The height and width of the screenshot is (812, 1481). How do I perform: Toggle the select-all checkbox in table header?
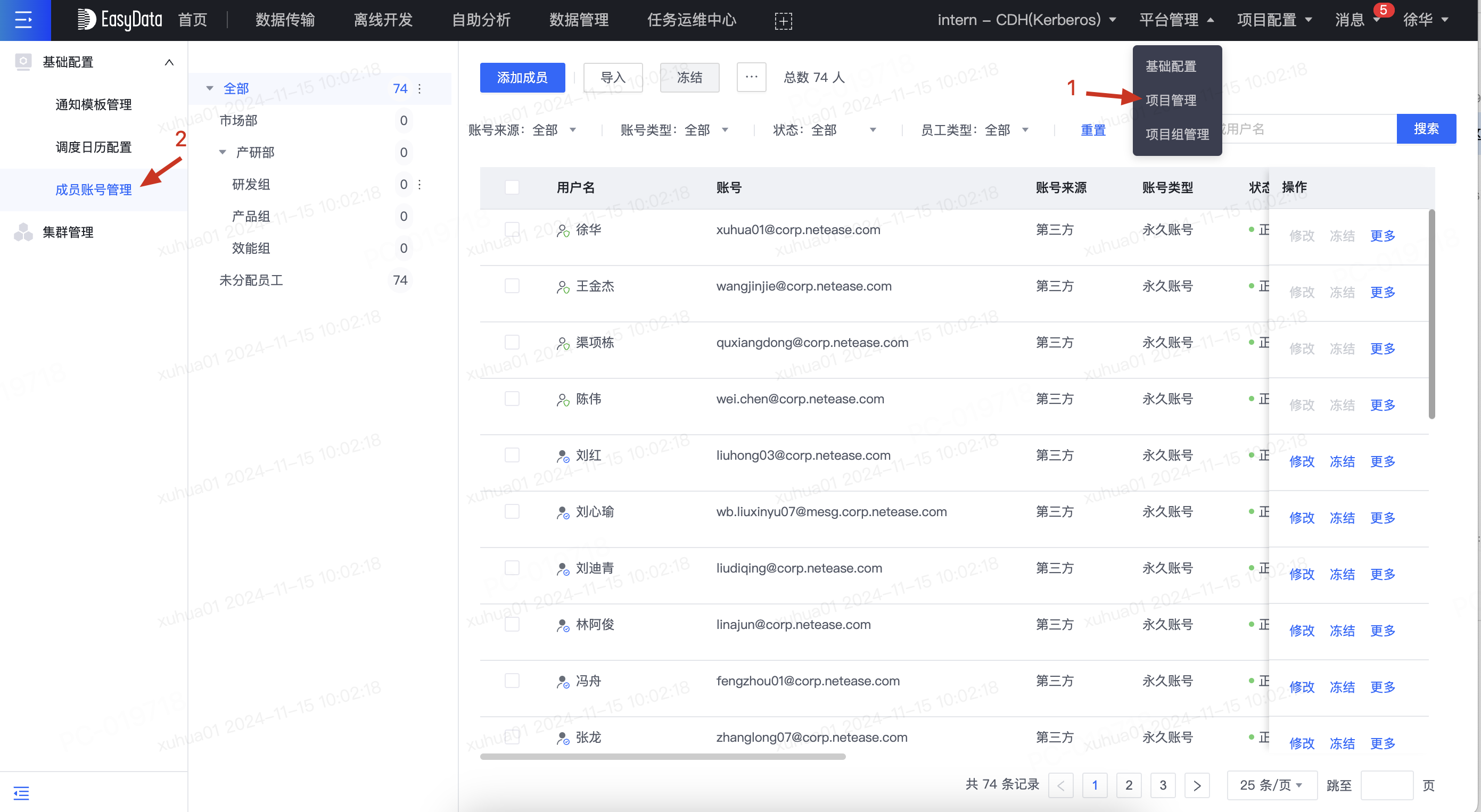point(512,187)
